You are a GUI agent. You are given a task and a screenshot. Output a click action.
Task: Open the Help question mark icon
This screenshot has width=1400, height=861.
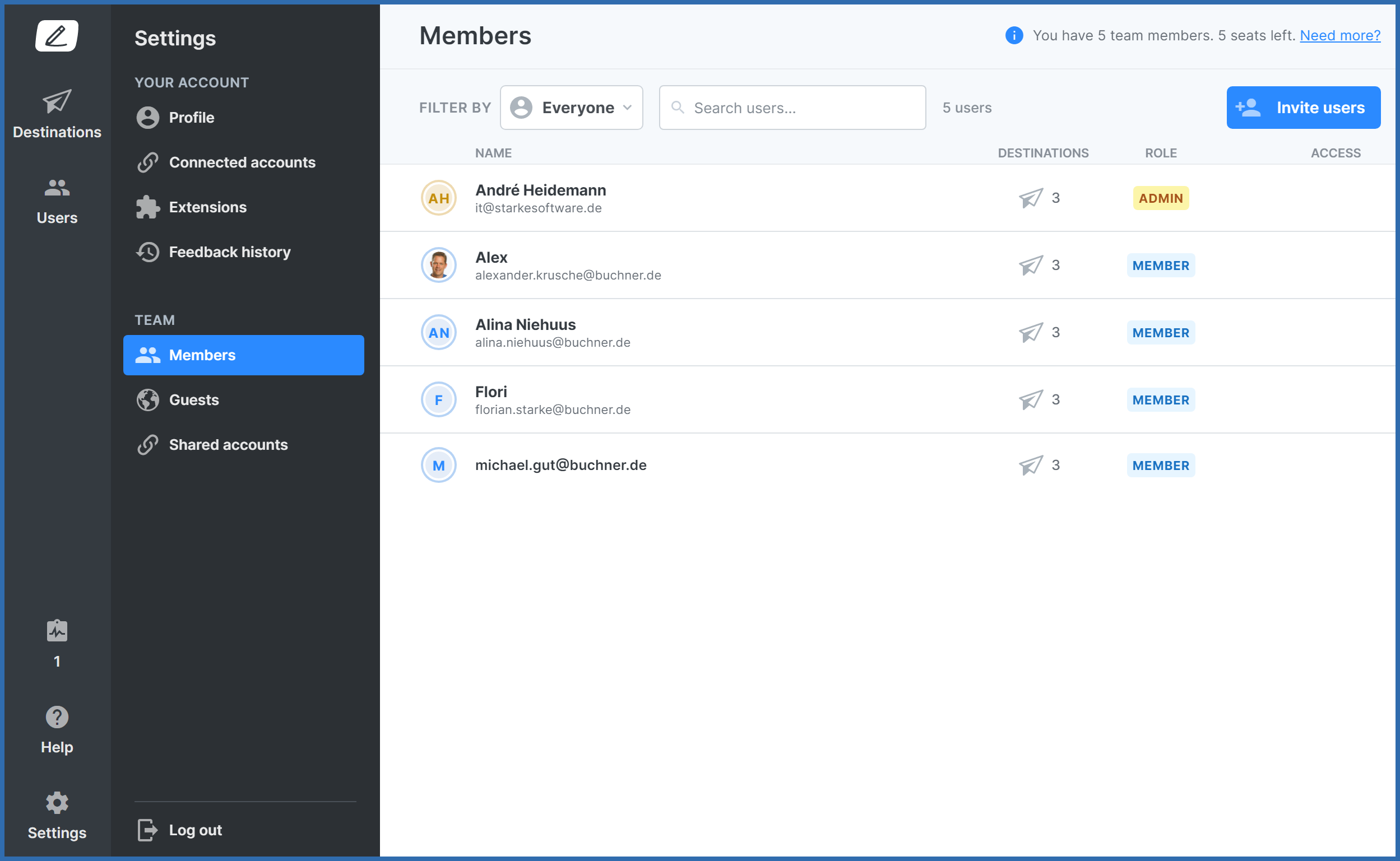(57, 717)
